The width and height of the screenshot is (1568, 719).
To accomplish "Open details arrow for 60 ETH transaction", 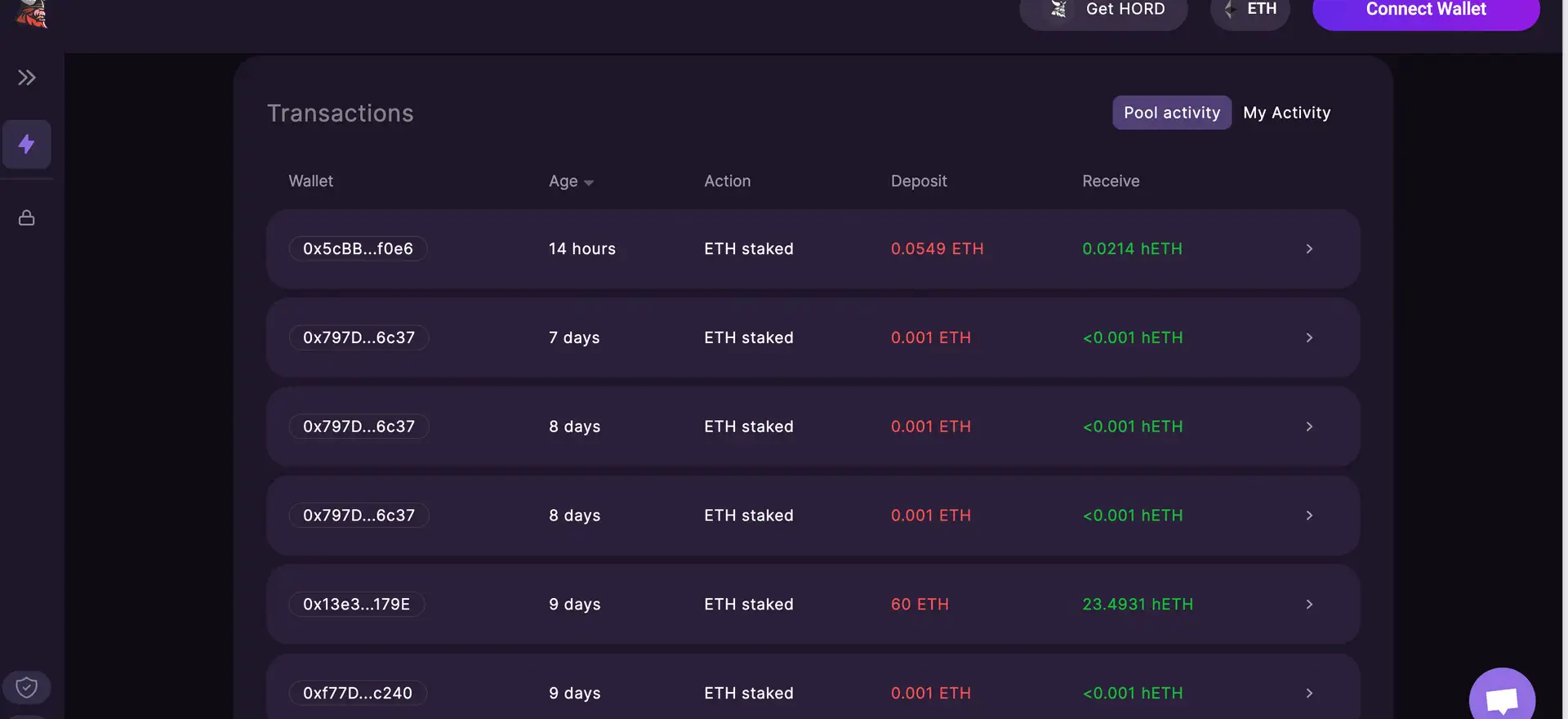I will tap(1309, 605).
